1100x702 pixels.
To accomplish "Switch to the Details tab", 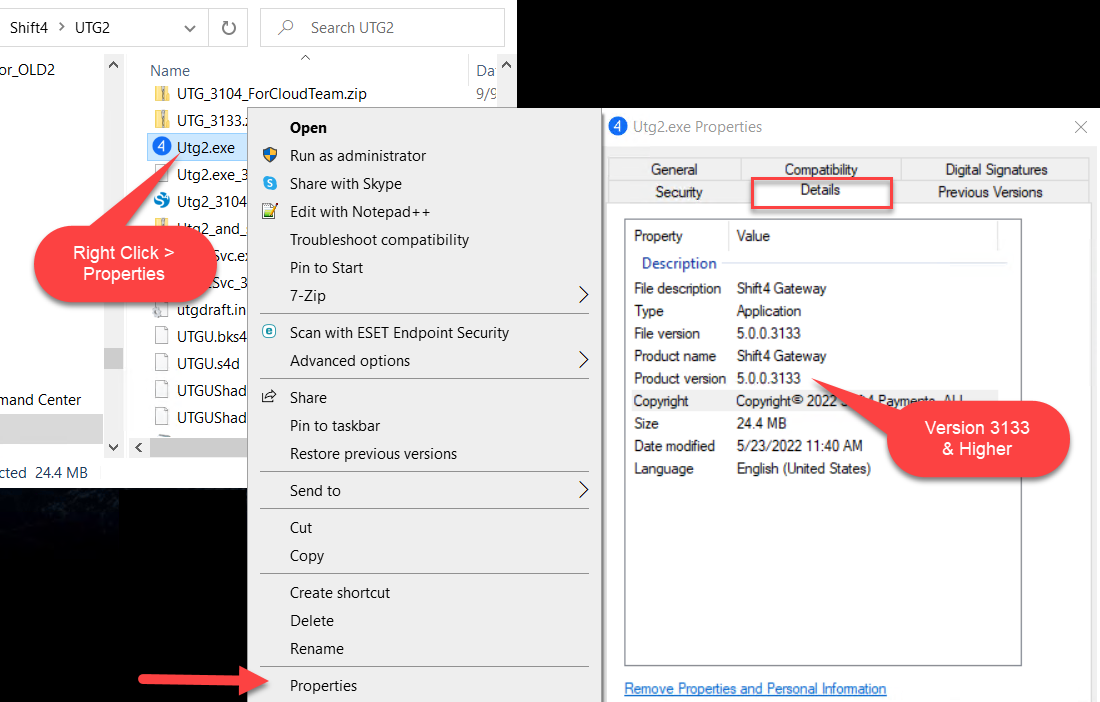I will pyautogui.click(x=820, y=190).
